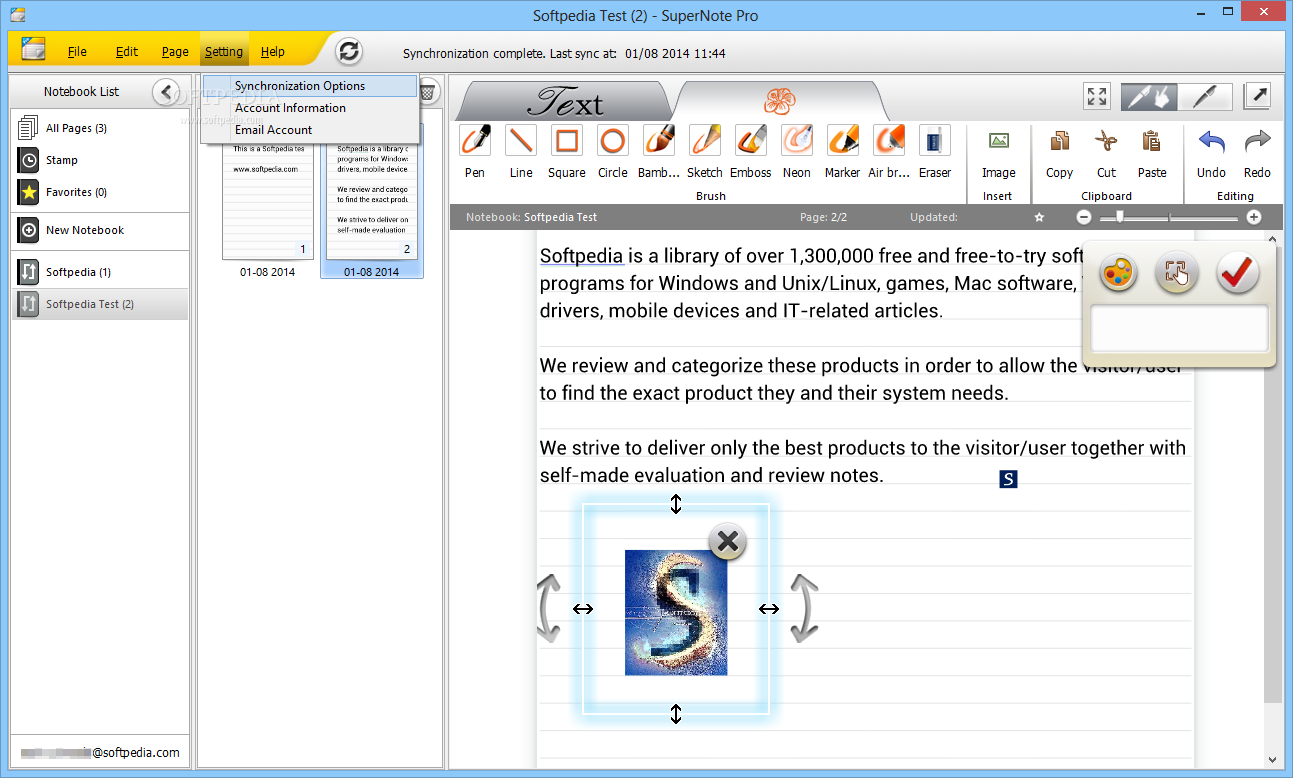Choose the Square shape tool
The image size is (1293, 778).
click(567, 140)
